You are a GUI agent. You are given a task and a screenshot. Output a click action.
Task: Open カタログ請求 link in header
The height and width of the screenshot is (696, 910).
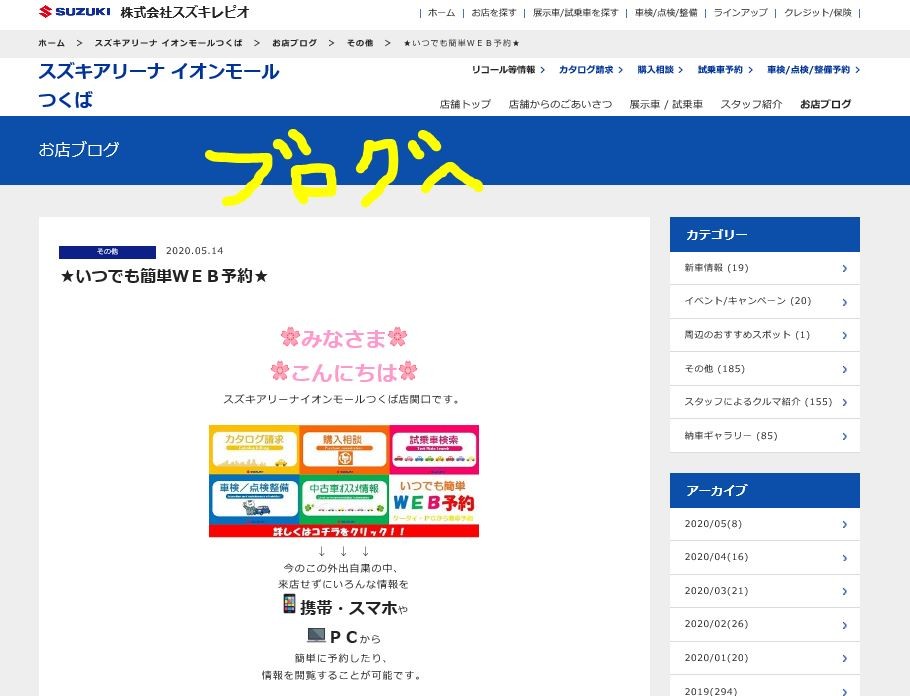[590, 70]
